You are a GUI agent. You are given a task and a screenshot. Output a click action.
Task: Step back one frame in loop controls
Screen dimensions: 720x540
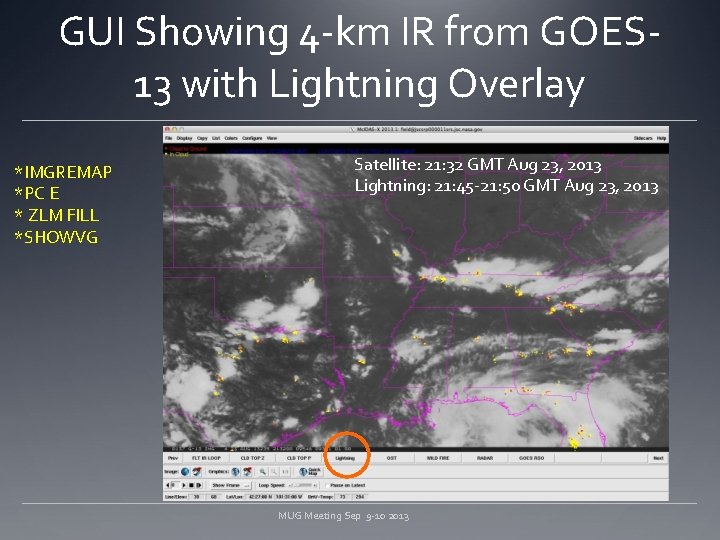[x=168, y=485]
